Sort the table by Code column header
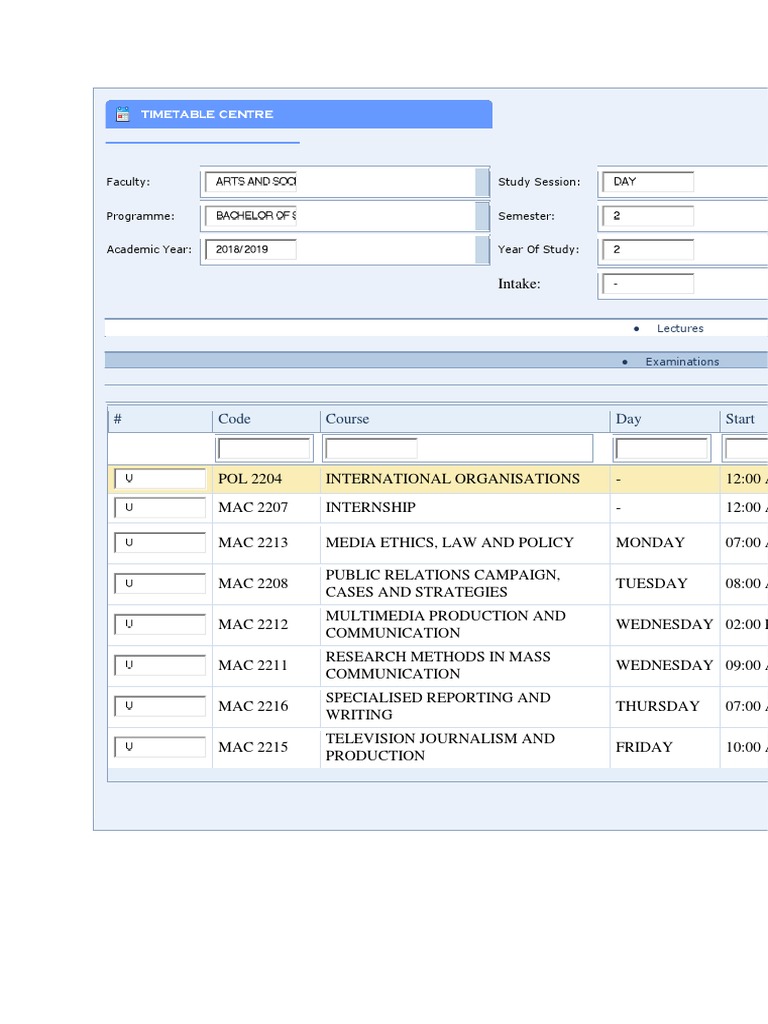Screen dimensions: 768x1024 (234, 419)
